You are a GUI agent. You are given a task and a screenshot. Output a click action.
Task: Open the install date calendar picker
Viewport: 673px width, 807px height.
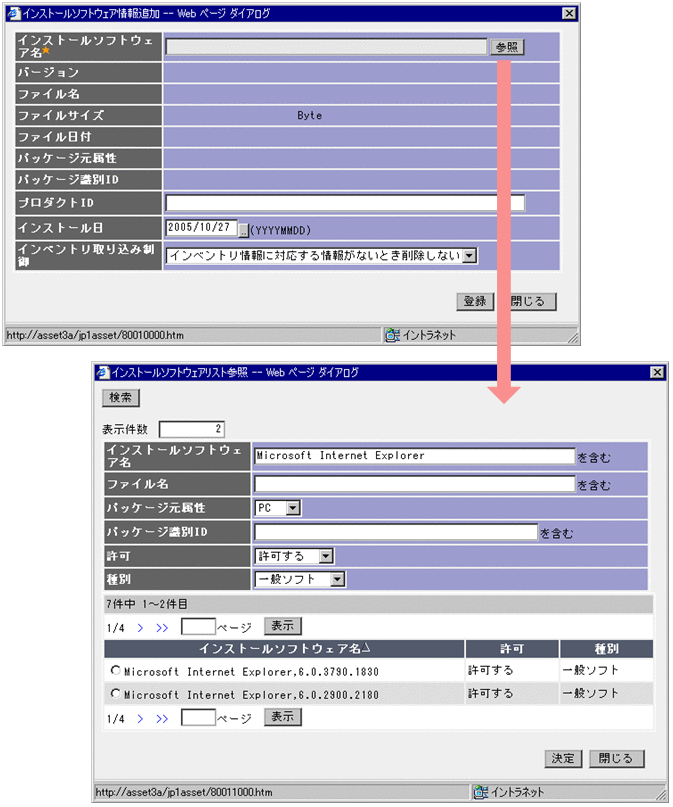[x=243, y=230]
